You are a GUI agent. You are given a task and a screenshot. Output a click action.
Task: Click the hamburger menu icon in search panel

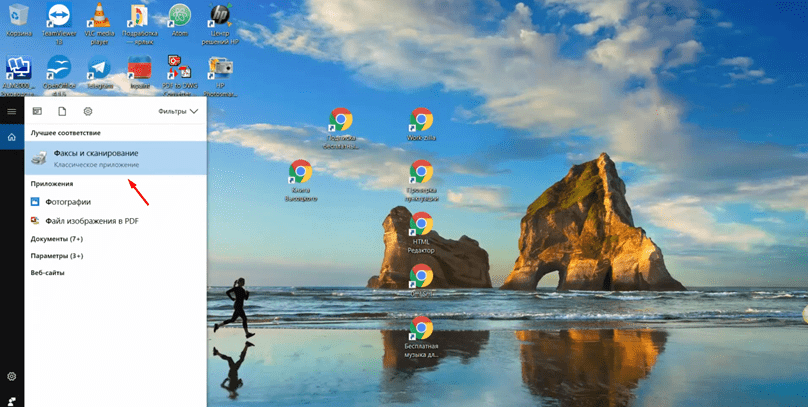pos(11,112)
